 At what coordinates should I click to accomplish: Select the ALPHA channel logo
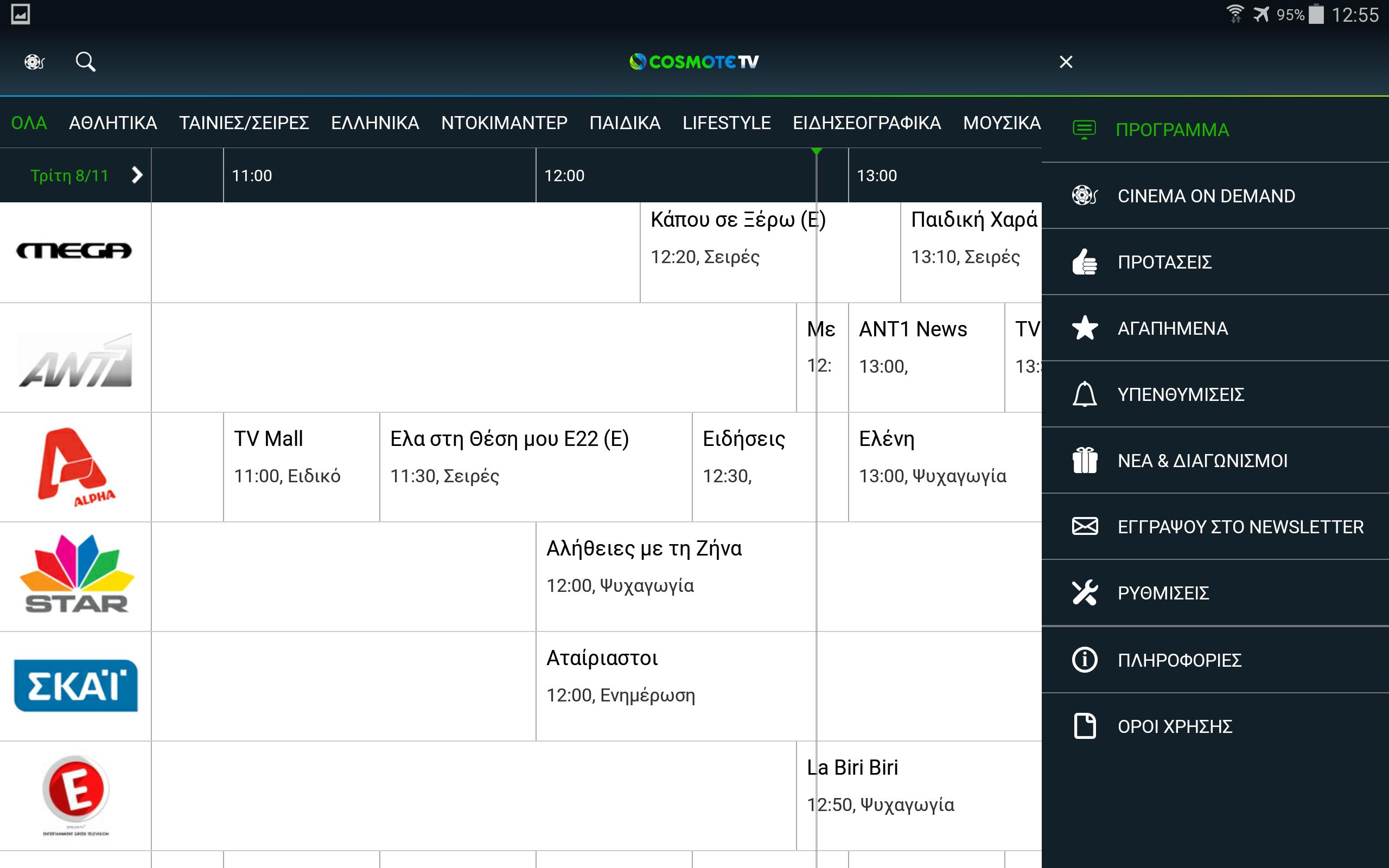pos(75,466)
